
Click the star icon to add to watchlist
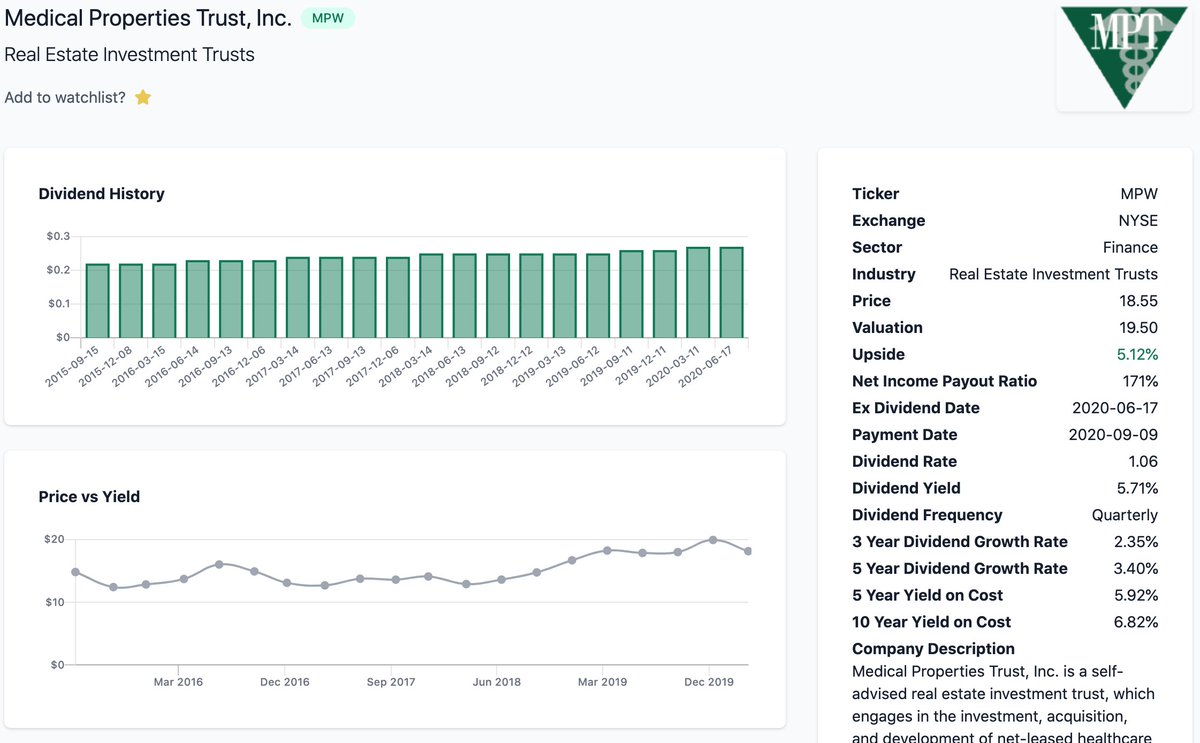point(143,97)
